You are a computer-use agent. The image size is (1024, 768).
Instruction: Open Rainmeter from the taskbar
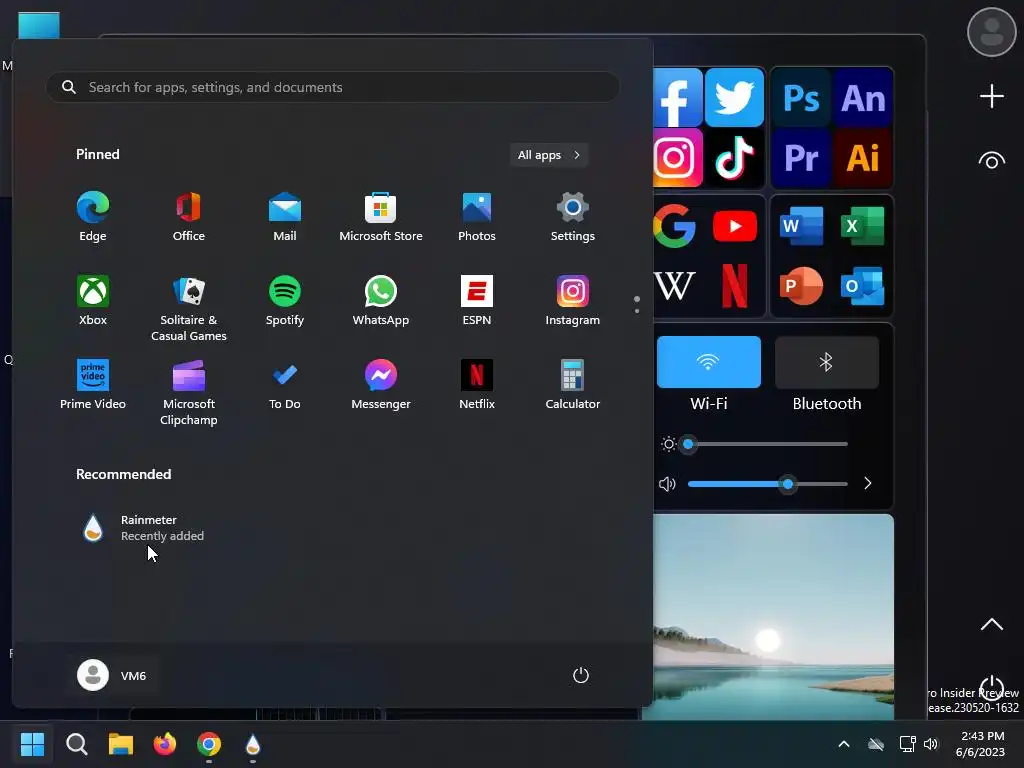pos(253,744)
